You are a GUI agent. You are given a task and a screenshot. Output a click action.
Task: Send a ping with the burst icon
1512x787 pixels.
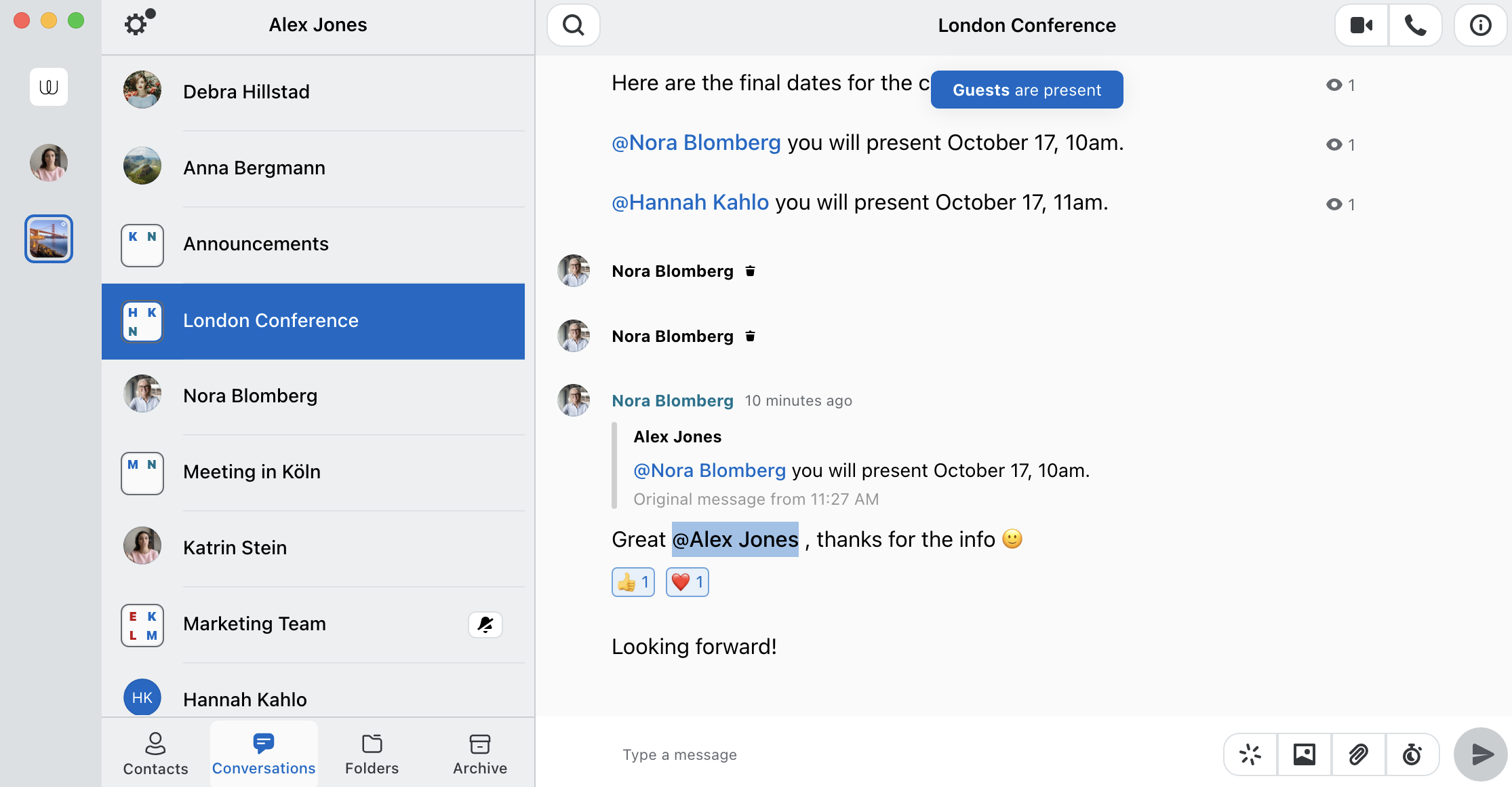tap(1250, 754)
